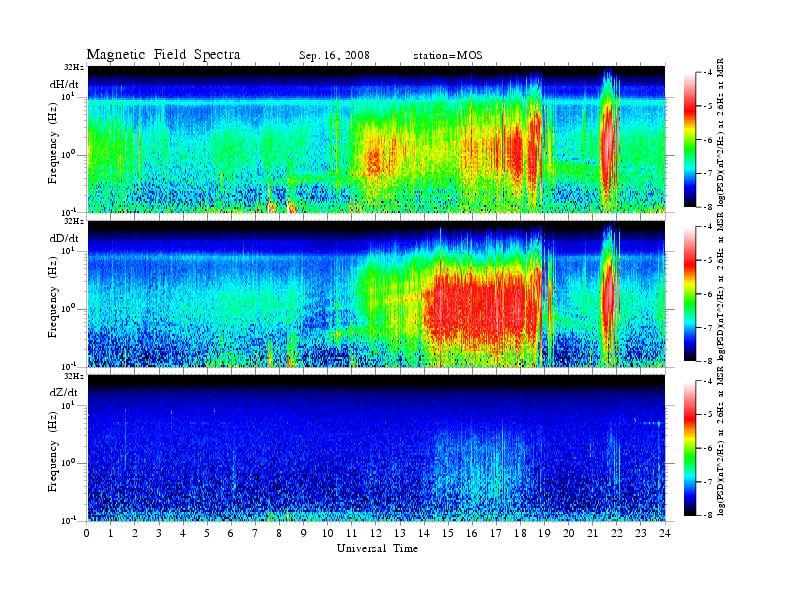Click the "32Hz" label atop the dH/dt panel

(74, 67)
